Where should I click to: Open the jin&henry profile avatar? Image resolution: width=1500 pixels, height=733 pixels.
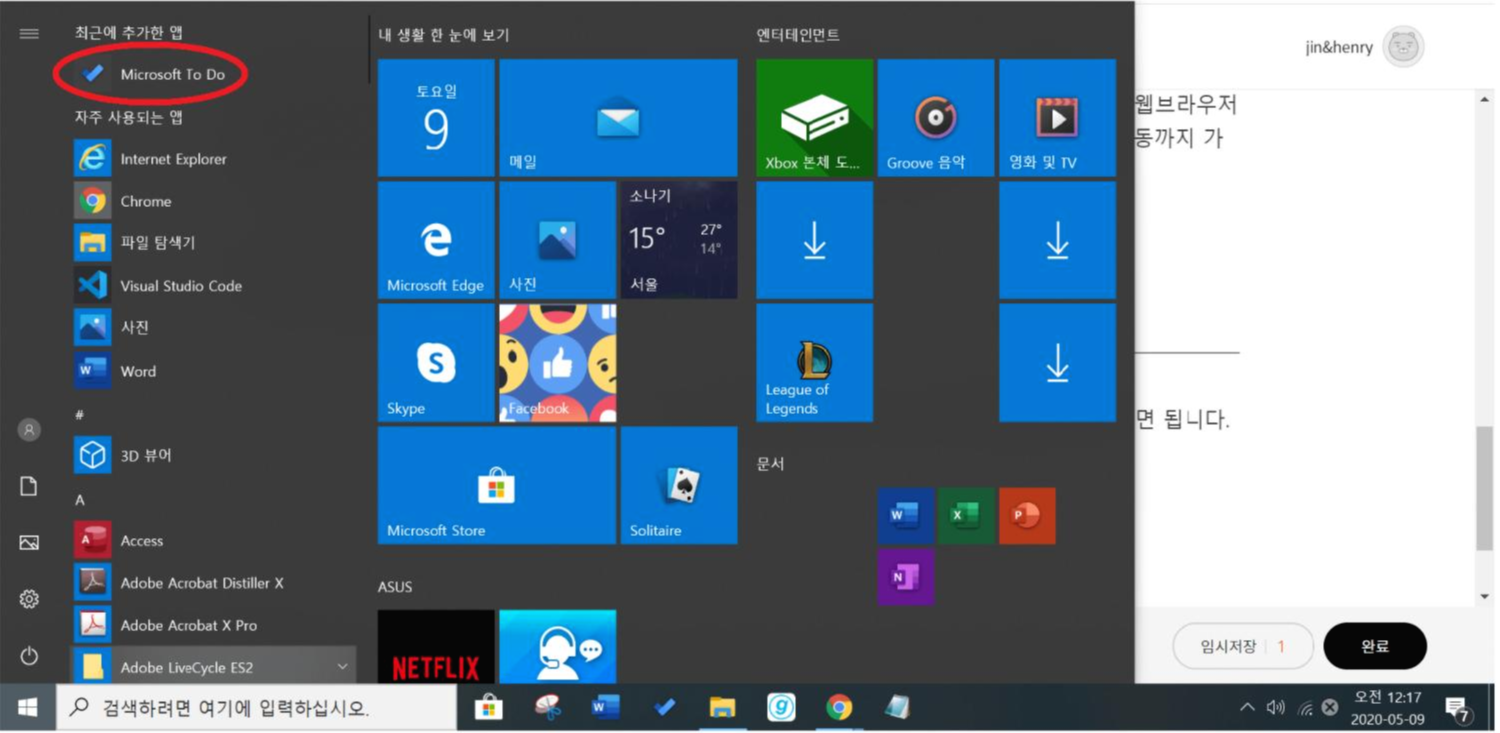pyautogui.click(x=1403, y=47)
